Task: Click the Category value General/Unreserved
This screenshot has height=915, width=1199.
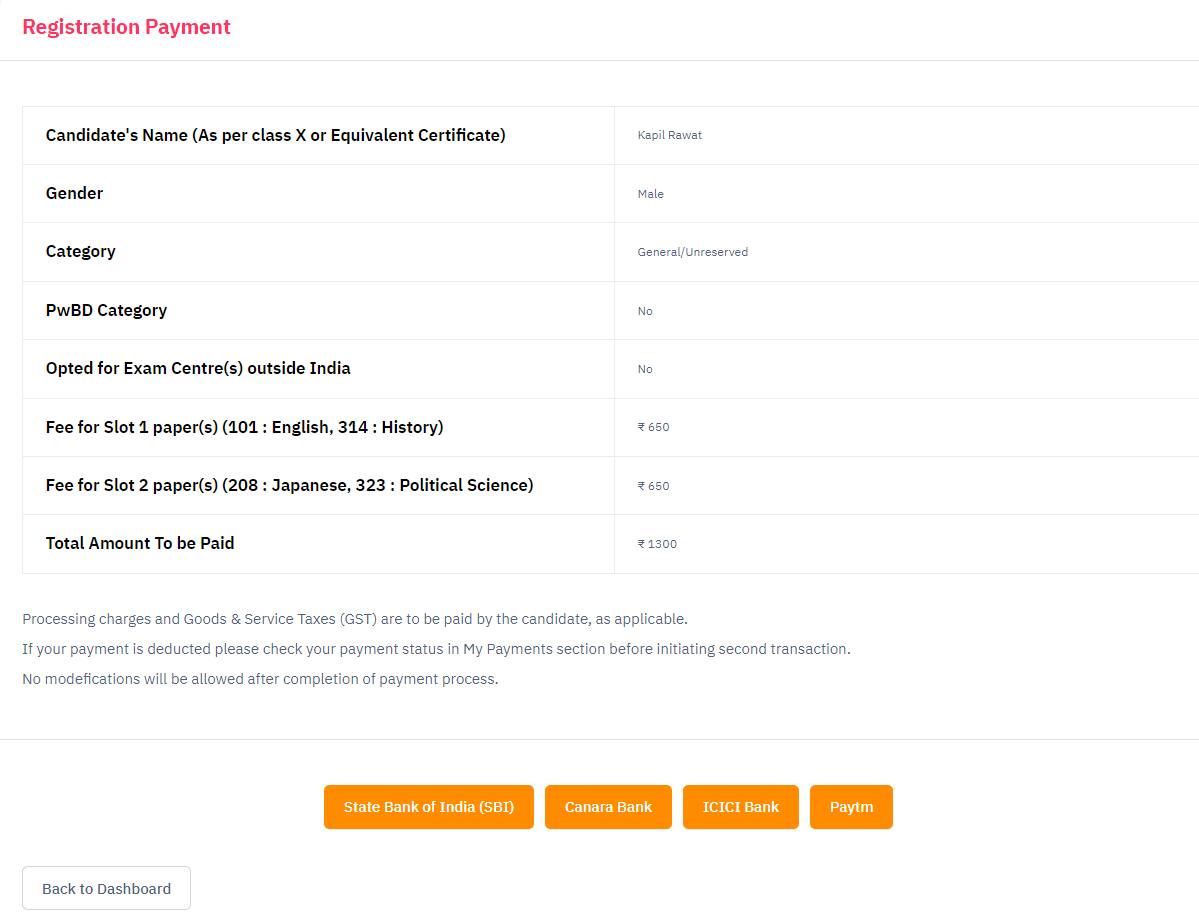Action: click(x=693, y=252)
